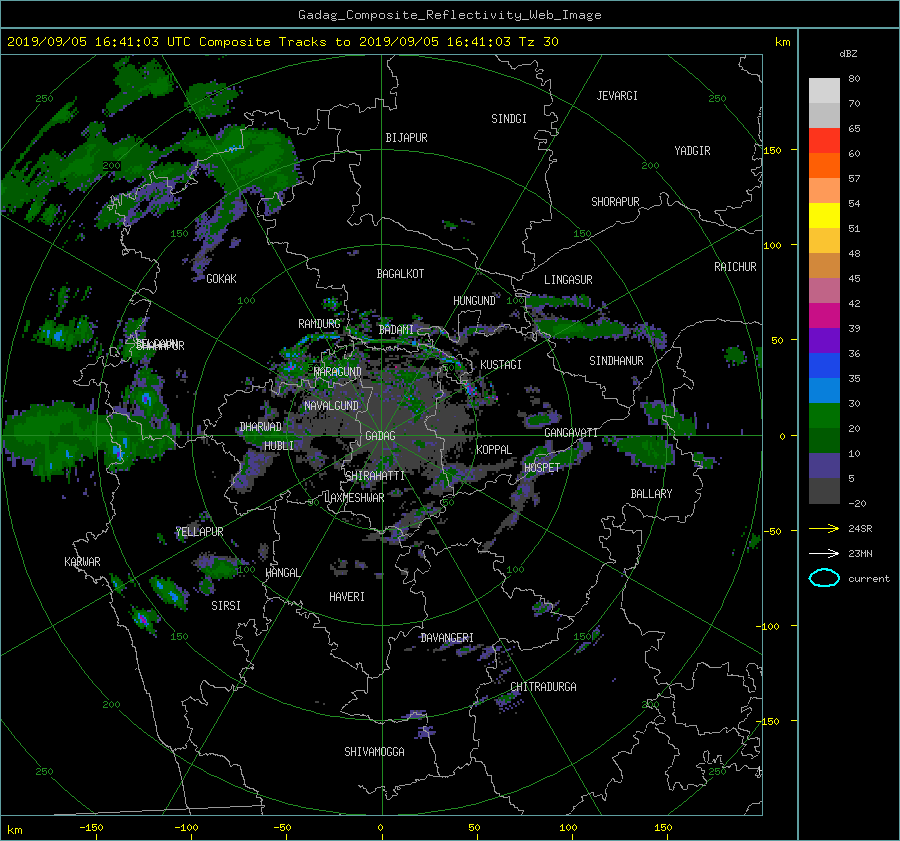Click the SHIRAHATTI city label
900x841 pixels.
pyautogui.click(x=375, y=476)
